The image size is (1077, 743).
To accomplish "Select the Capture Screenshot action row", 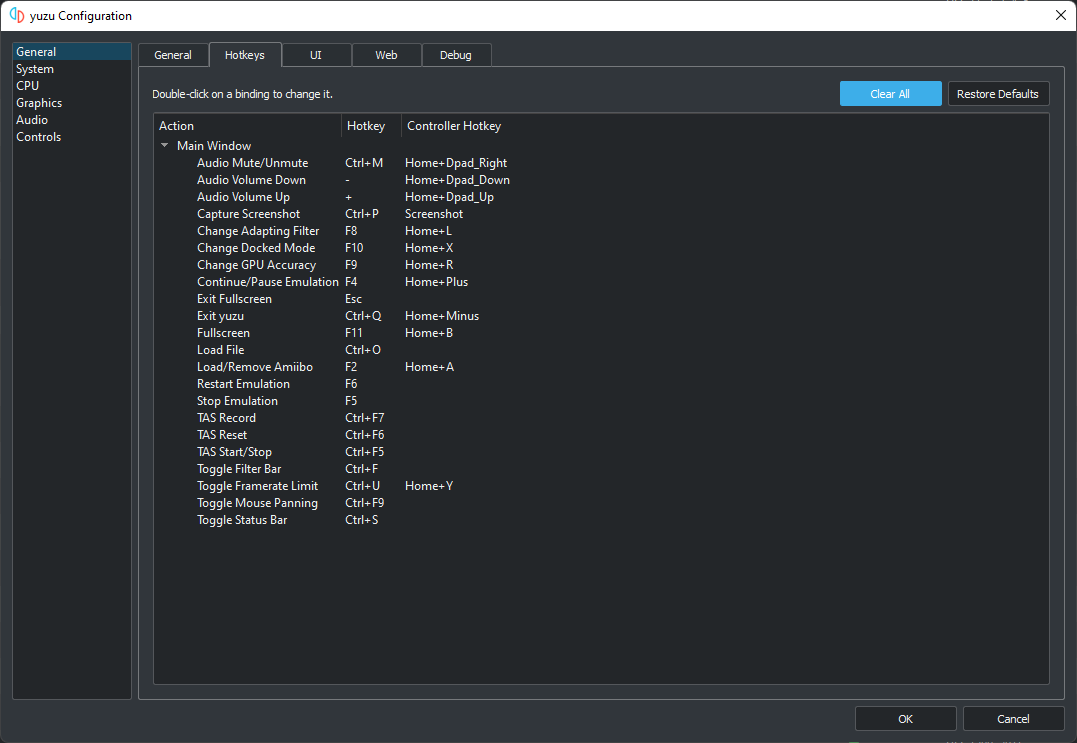I will [x=248, y=214].
